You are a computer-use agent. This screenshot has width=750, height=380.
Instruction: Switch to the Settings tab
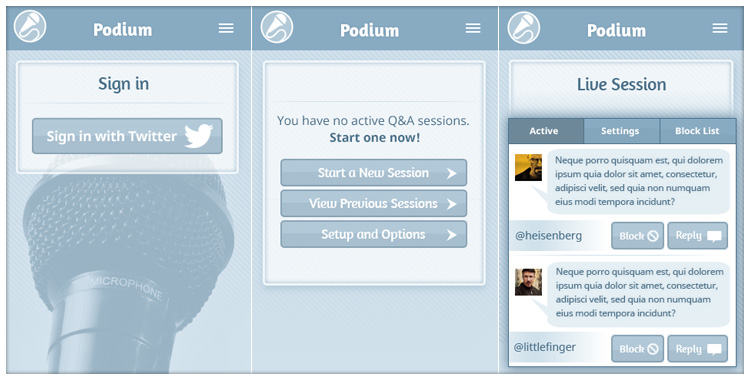(622, 131)
